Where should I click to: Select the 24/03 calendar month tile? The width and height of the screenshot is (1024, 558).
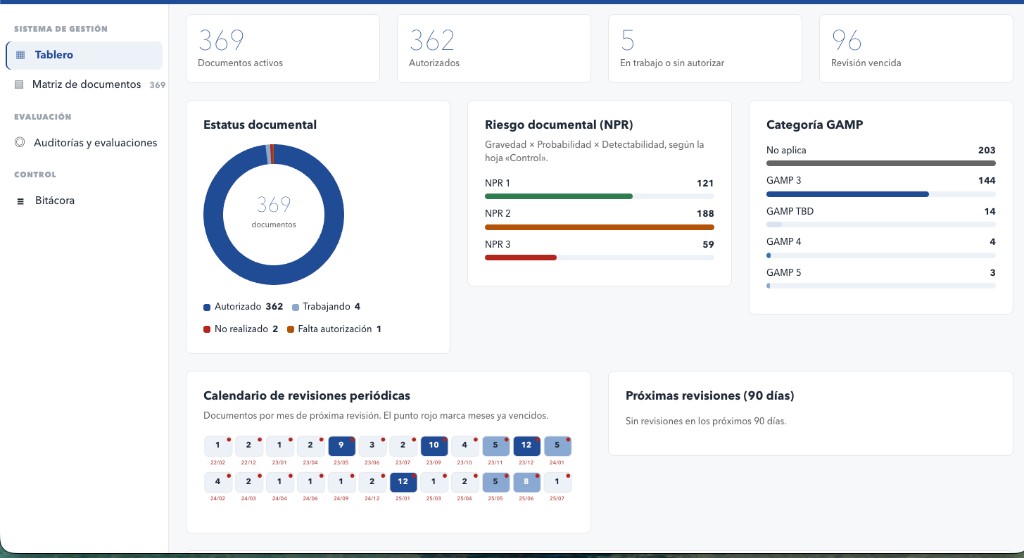pyautogui.click(x=248, y=482)
